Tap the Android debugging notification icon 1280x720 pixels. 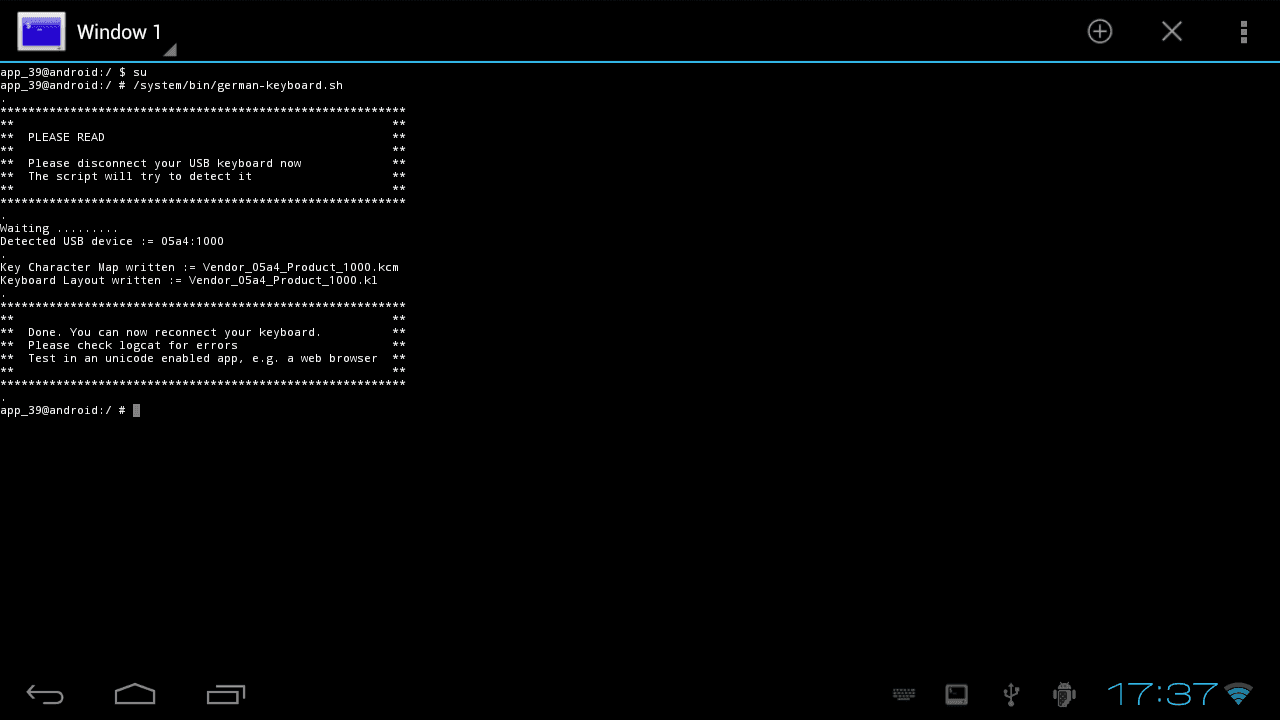[x=1064, y=694]
